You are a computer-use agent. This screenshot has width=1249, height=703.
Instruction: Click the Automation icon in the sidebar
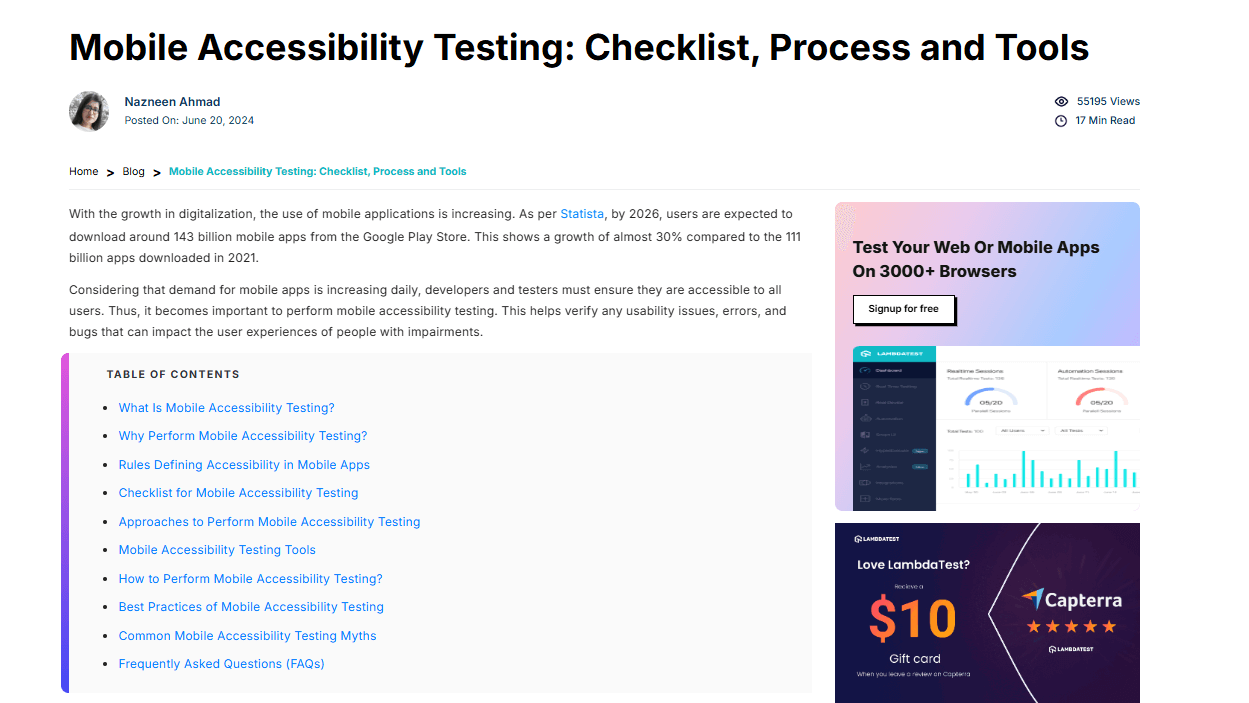865,418
